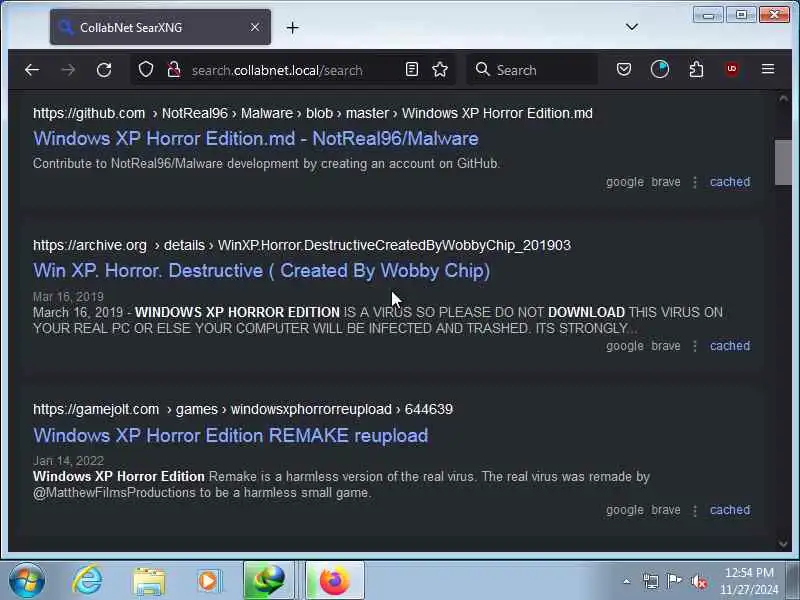This screenshot has height=600, width=800.
Task: Select the CollabNet SearXNG tab
Action: (160, 27)
